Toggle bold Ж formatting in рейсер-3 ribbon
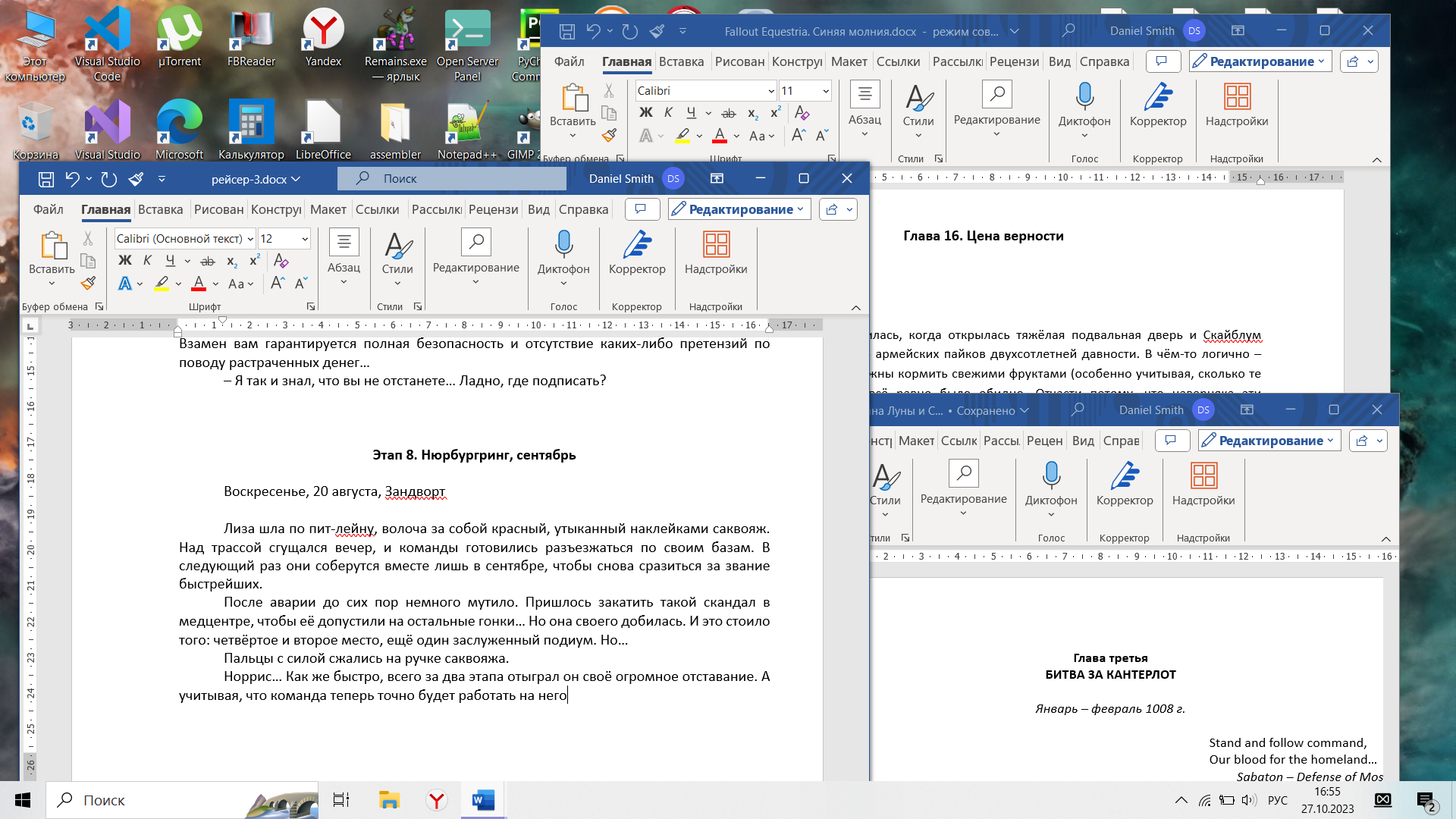This screenshot has width=1456, height=819. coord(125,260)
